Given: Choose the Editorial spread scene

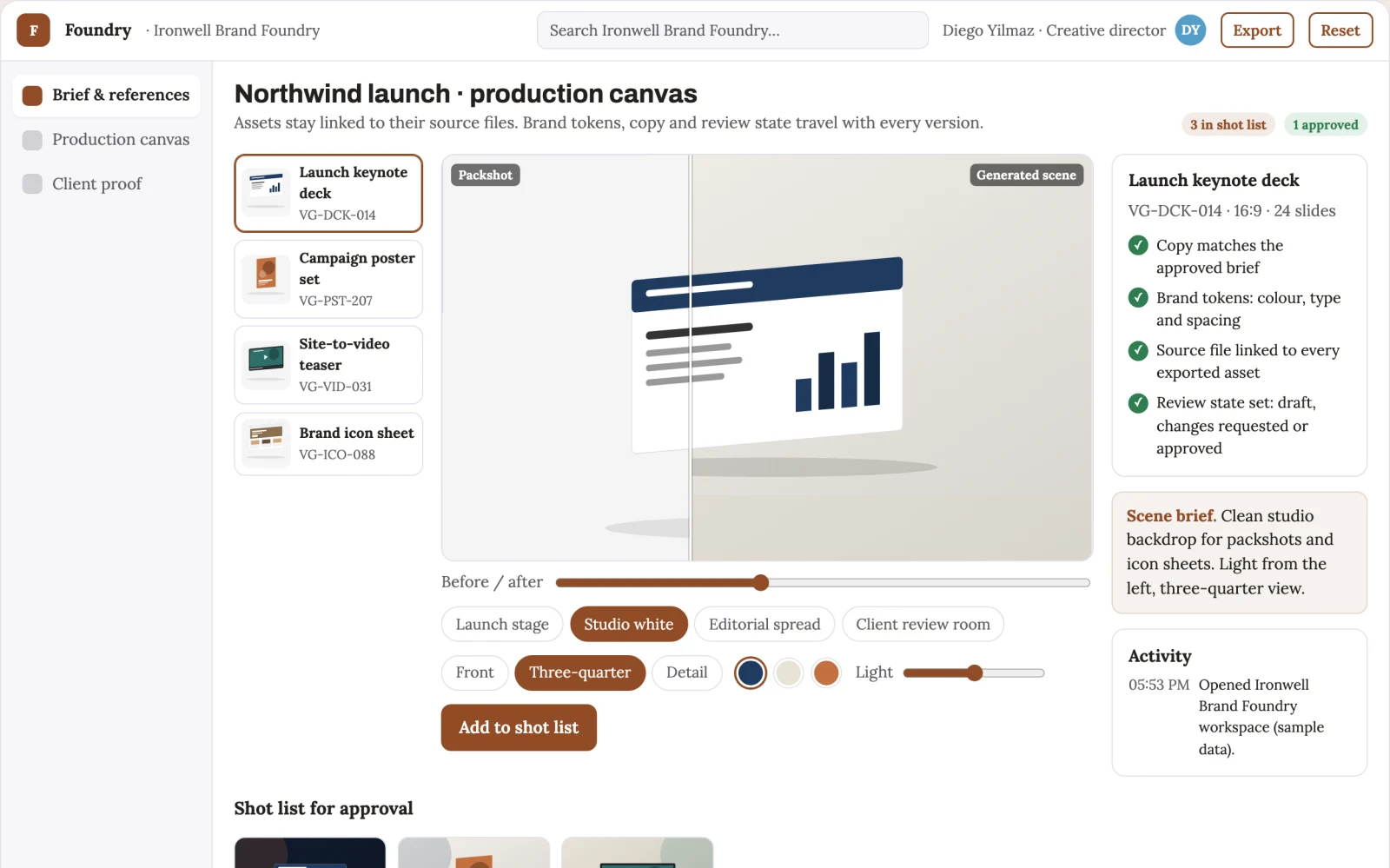Looking at the screenshot, I should (x=764, y=625).
